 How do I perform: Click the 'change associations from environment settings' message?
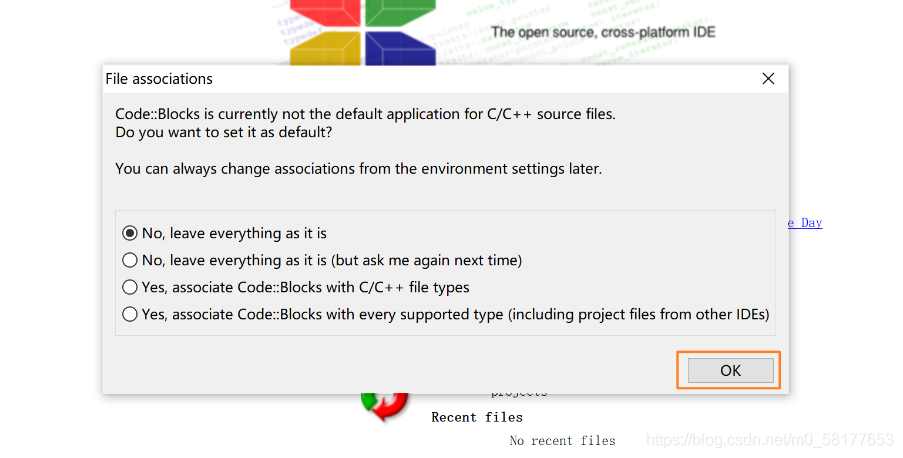358,169
